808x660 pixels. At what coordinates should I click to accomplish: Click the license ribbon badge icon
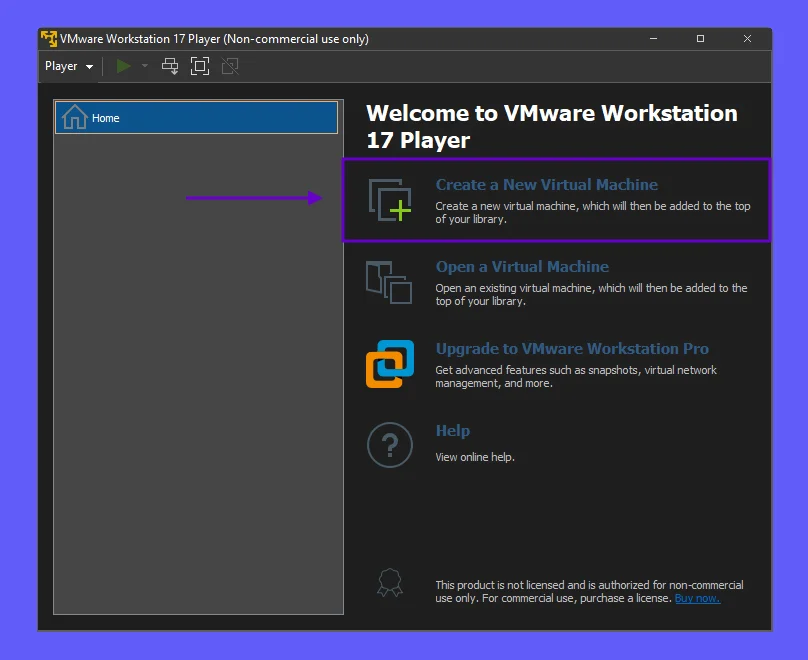click(389, 582)
